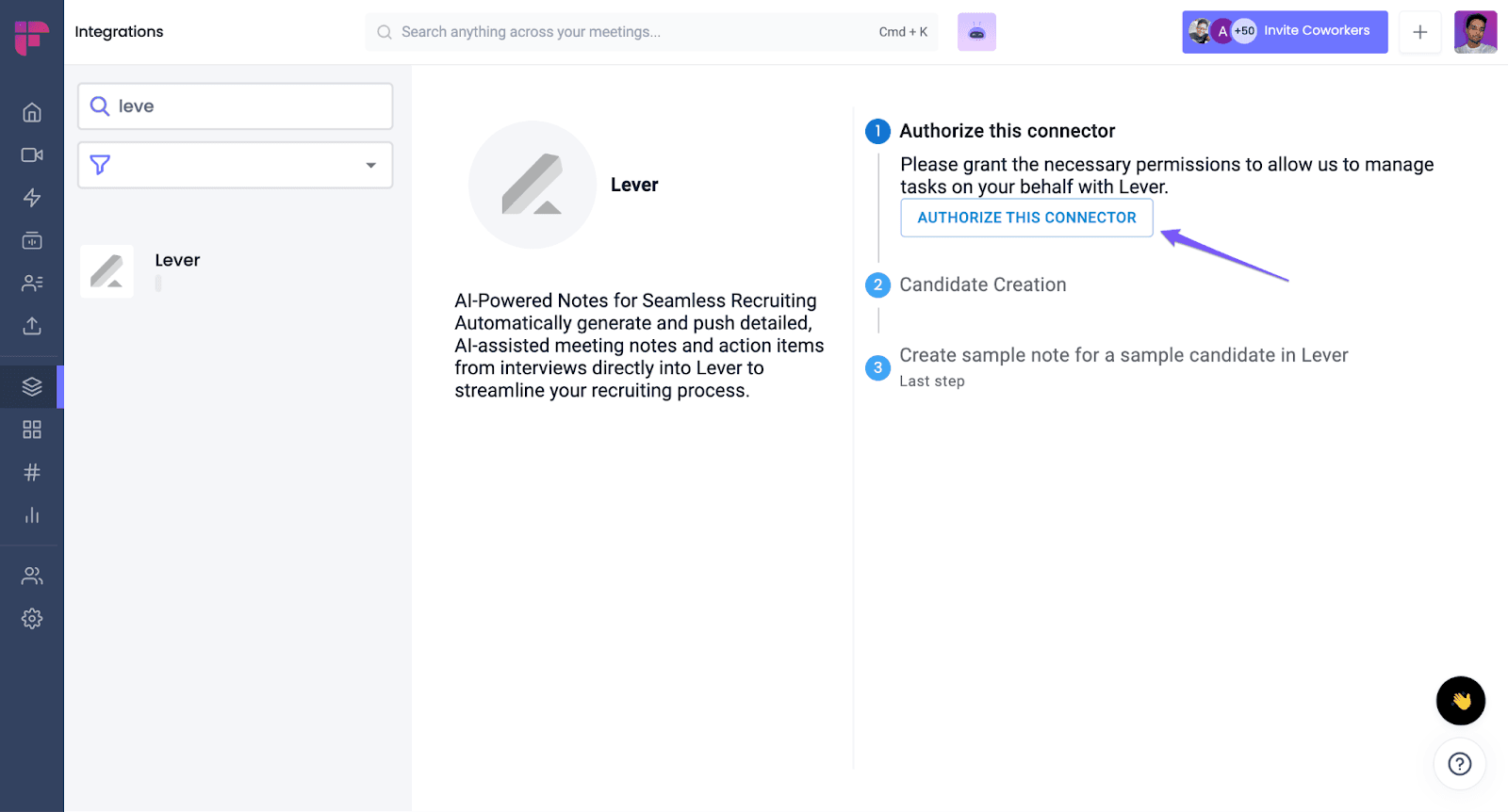Expand the filter dropdown arrow
Image resolution: width=1508 pixels, height=812 pixels.
[371, 166]
